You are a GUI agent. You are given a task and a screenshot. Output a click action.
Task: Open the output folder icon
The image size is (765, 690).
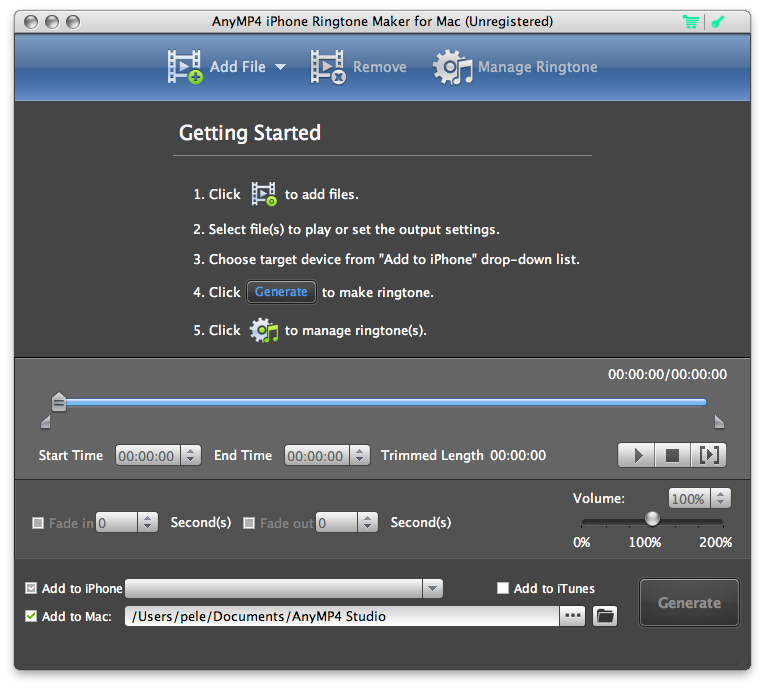coord(605,616)
